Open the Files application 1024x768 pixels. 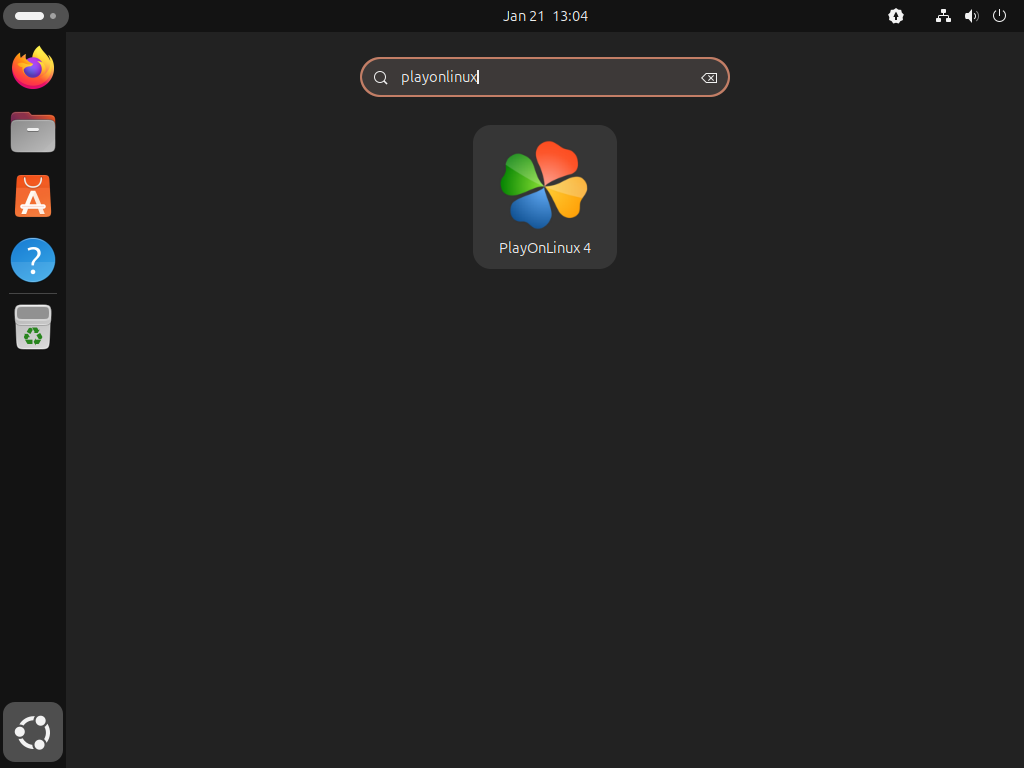click(33, 132)
